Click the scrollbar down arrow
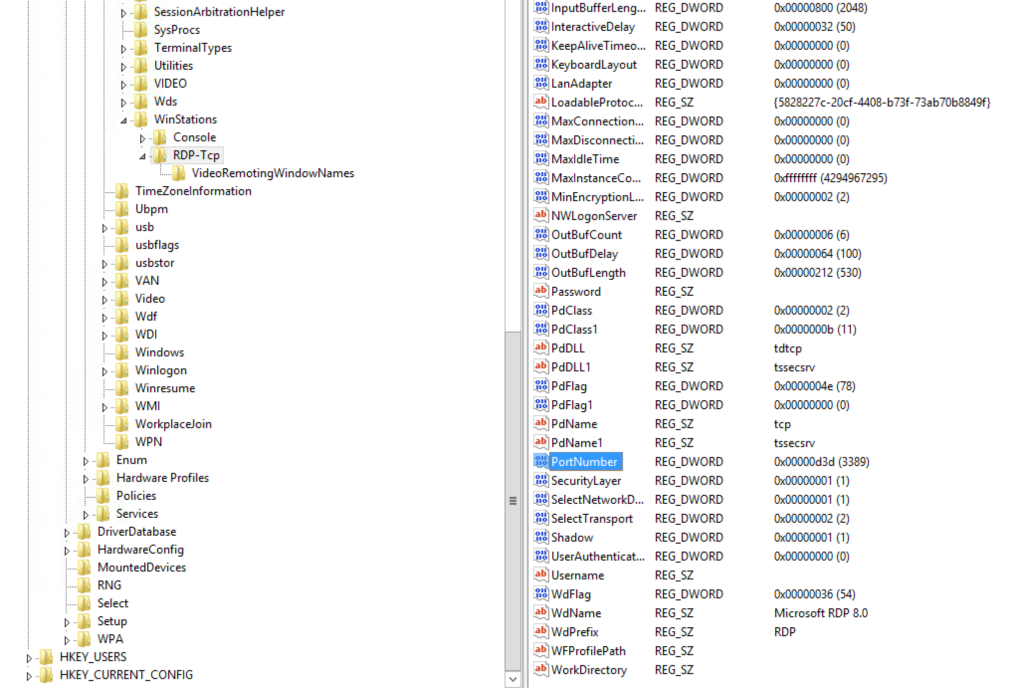Viewport: 1024px width, 688px height. click(513, 679)
